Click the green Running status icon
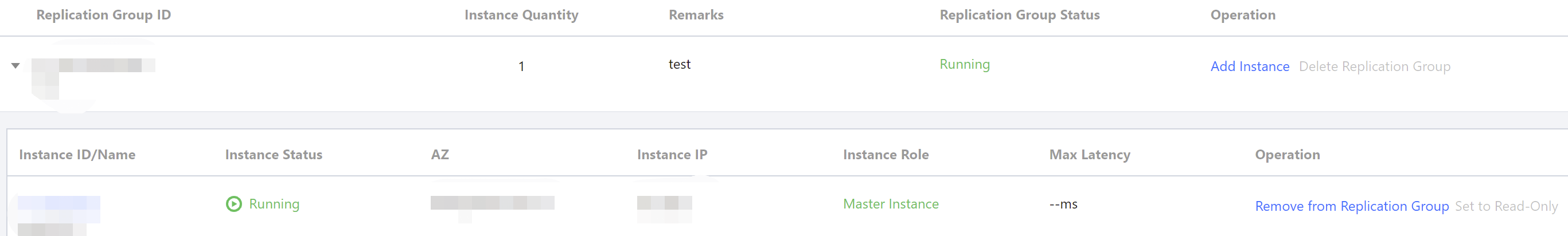This screenshot has width=1568, height=236. coord(234,204)
